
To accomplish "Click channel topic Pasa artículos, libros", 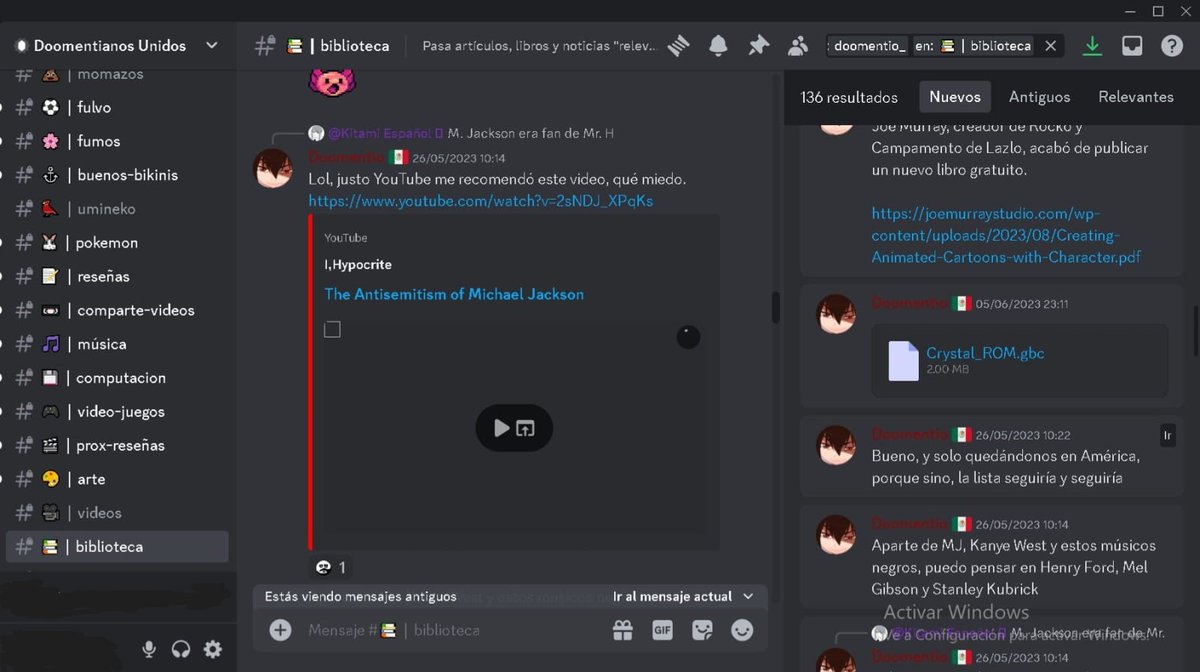I will 540,46.
